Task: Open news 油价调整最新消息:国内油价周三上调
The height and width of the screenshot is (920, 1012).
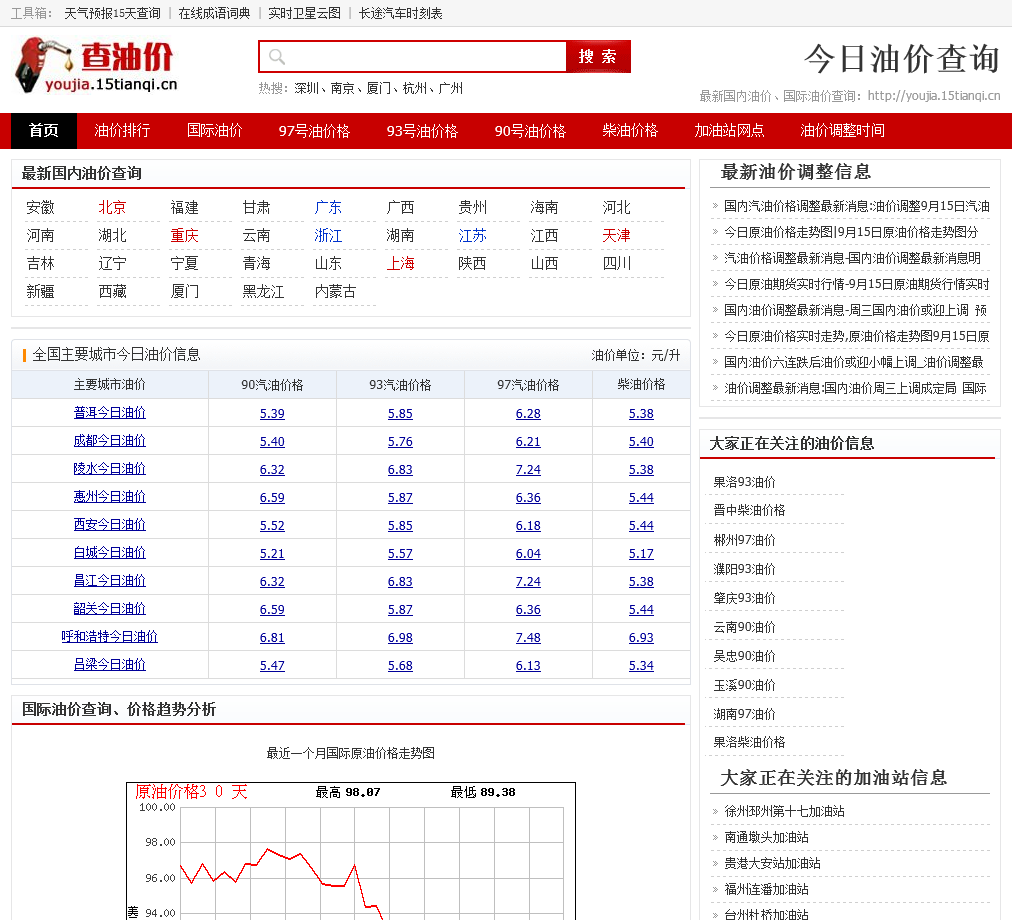Action: [x=855, y=388]
